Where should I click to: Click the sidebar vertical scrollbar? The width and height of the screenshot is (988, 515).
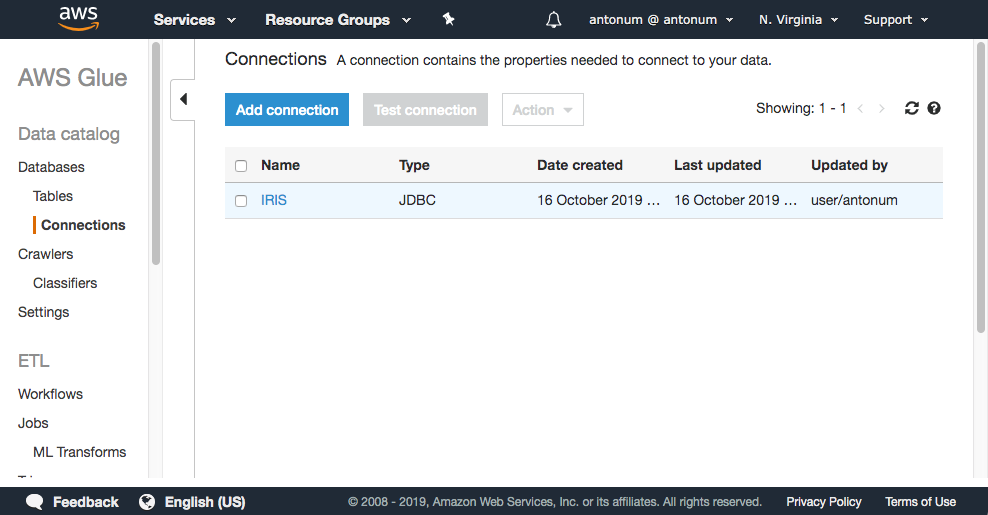click(x=156, y=153)
